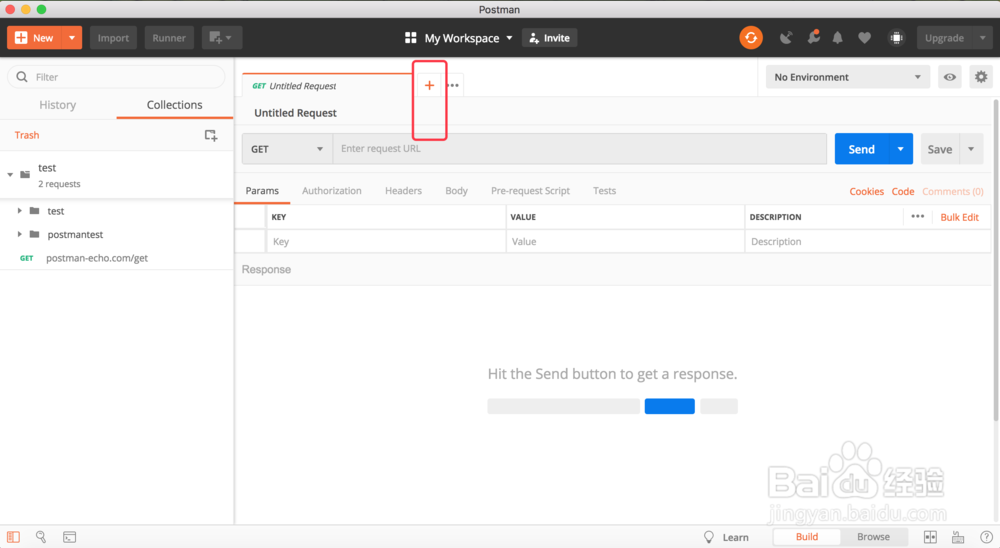Open the capture API requests satellite icon
This screenshot has height=548, width=1000.
click(786, 38)
